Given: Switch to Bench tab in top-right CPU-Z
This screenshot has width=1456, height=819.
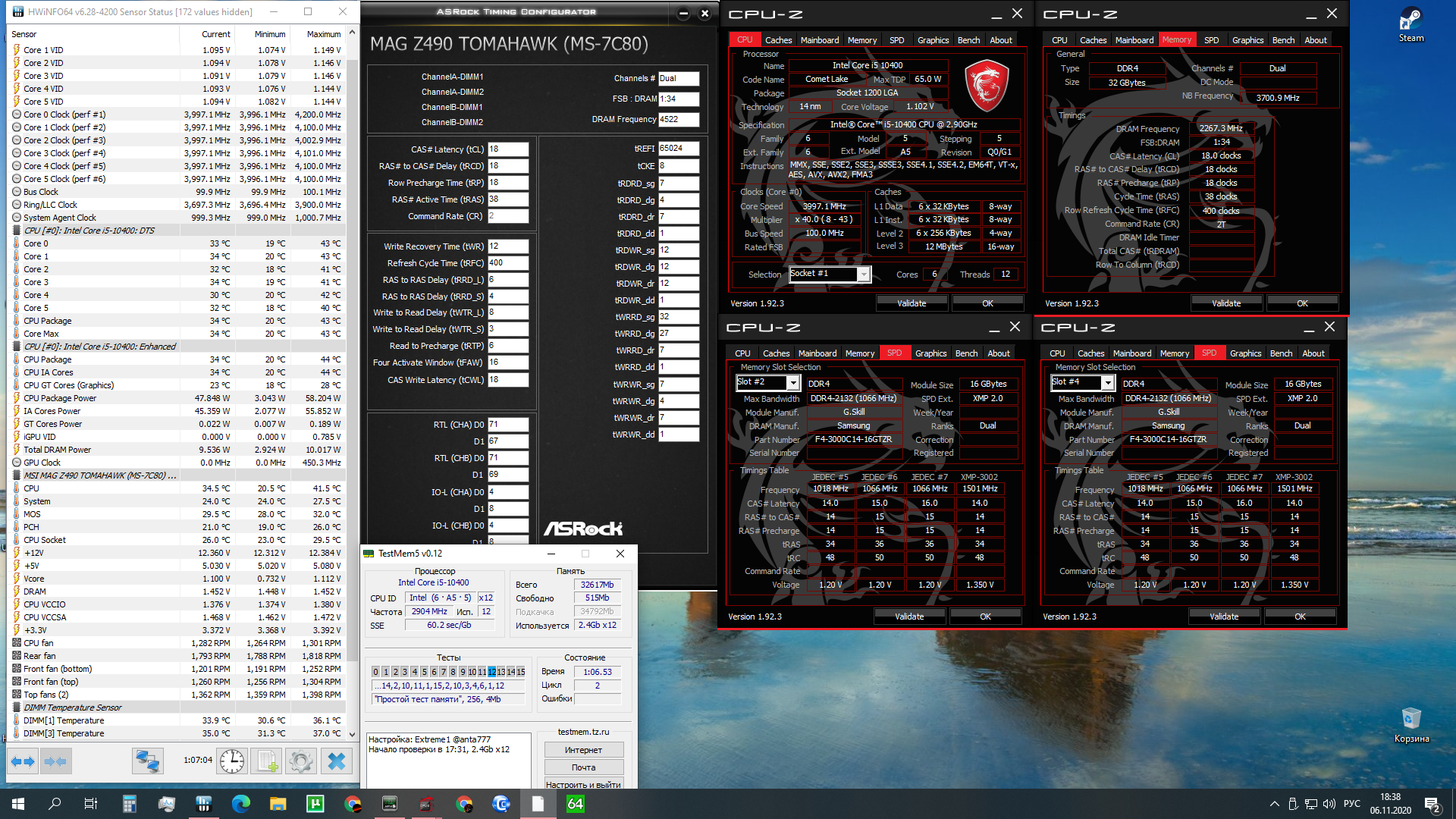Looking at the screenshot, I should (x=1283, y=40).
